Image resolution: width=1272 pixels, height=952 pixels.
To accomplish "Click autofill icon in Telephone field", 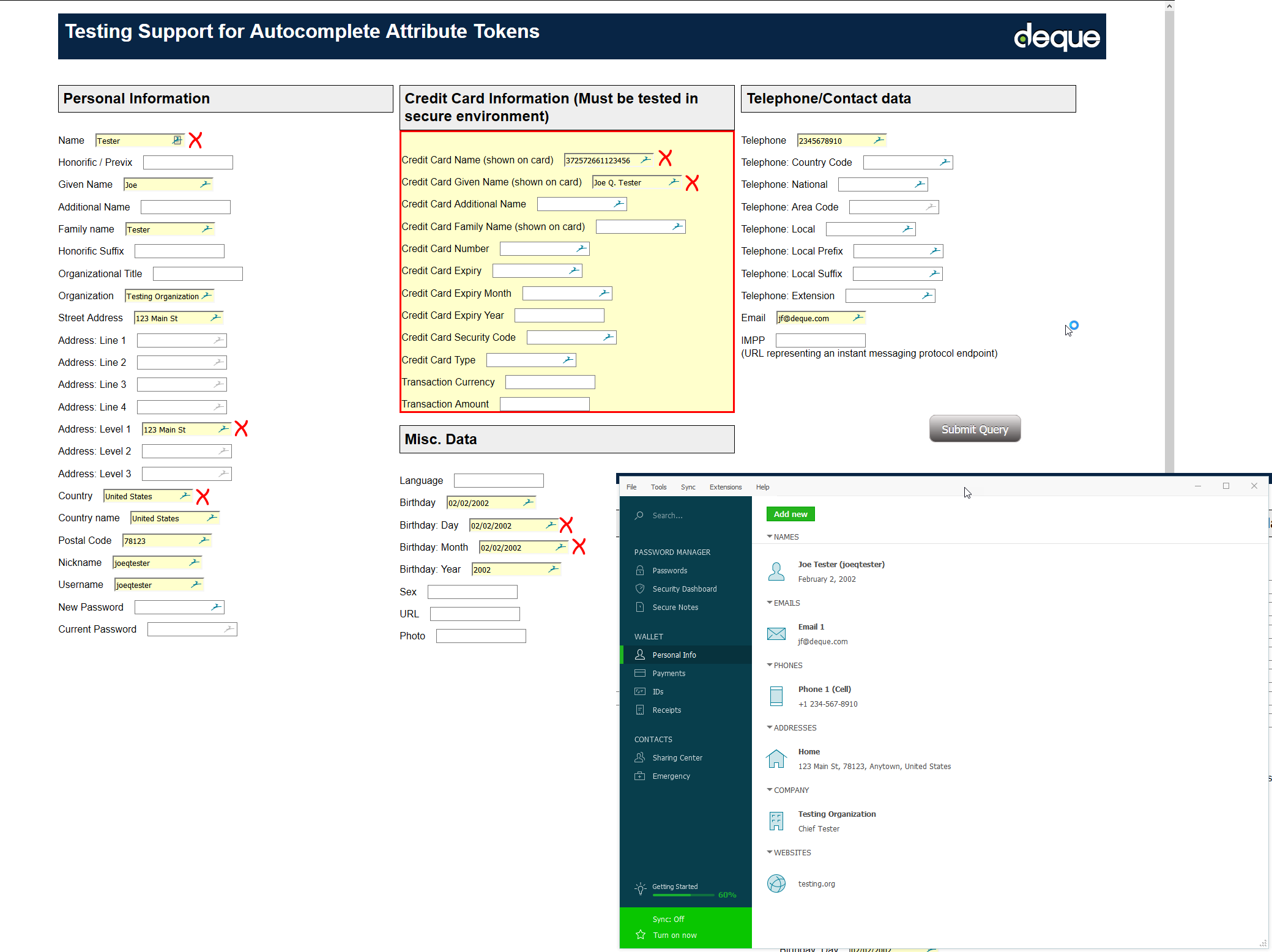I will 879,140.
